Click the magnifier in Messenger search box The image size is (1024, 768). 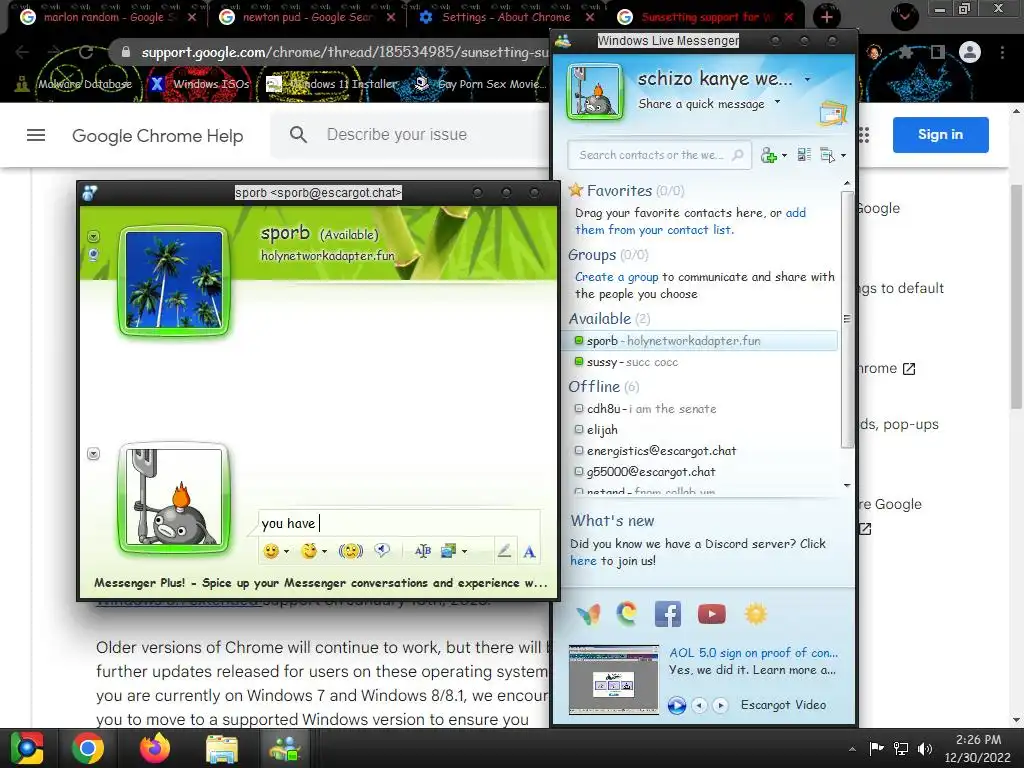pyautogui.click(x=737, y=155)
